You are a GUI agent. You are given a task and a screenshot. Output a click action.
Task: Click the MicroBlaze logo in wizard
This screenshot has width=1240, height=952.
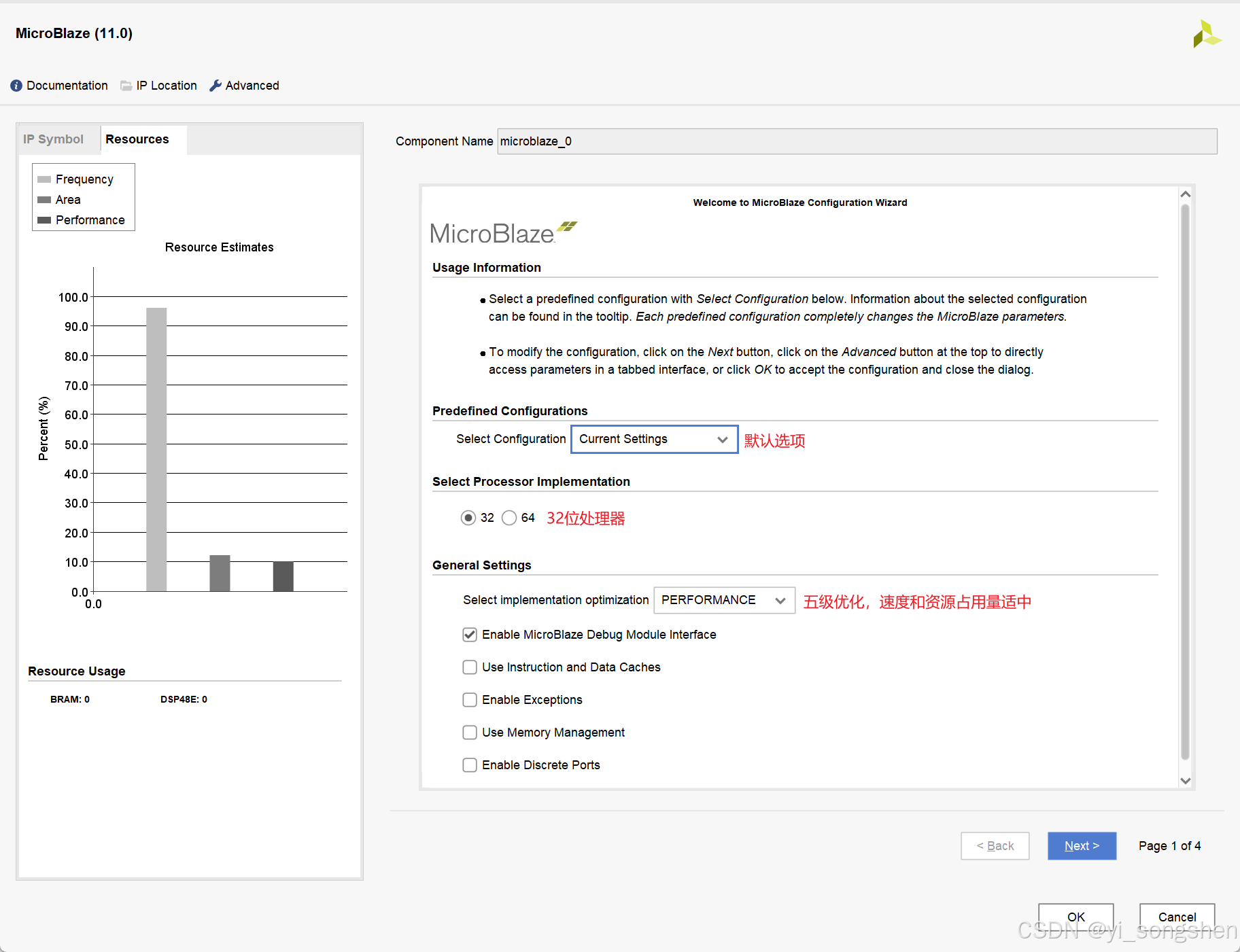pyautogui.click(x=503, y=233)
